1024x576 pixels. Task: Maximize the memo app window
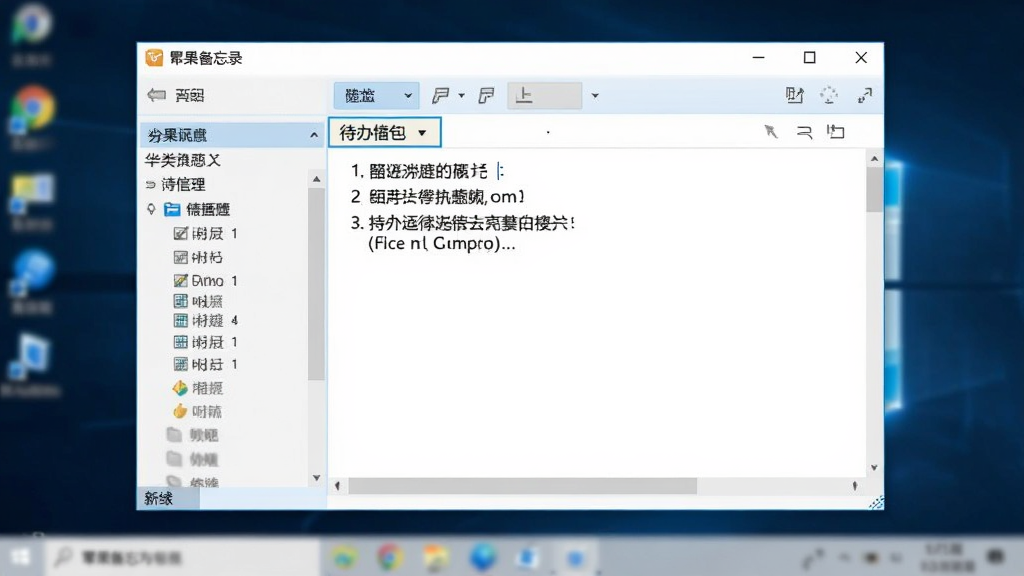[810, 57]
